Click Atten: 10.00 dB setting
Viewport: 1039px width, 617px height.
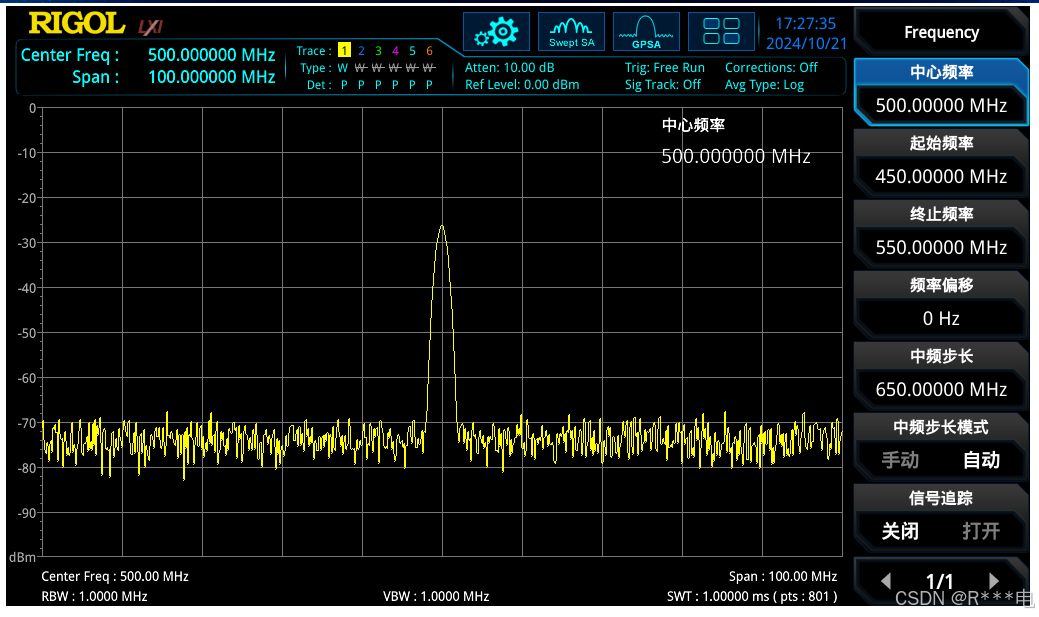coord(510,68)
